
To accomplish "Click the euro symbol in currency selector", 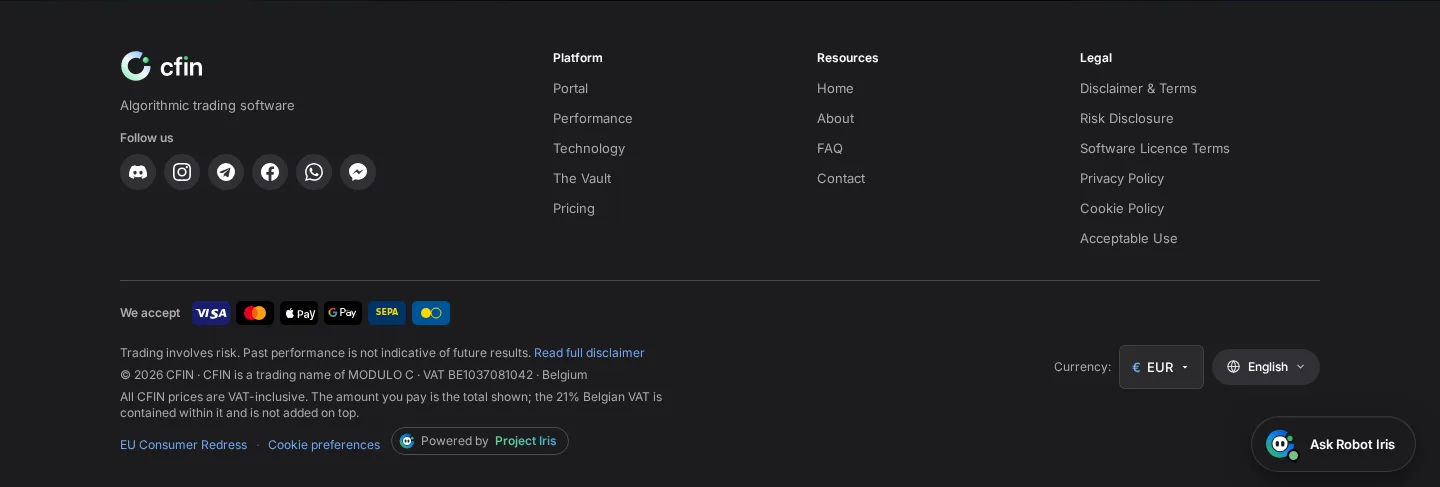I will coord(1136,367).
